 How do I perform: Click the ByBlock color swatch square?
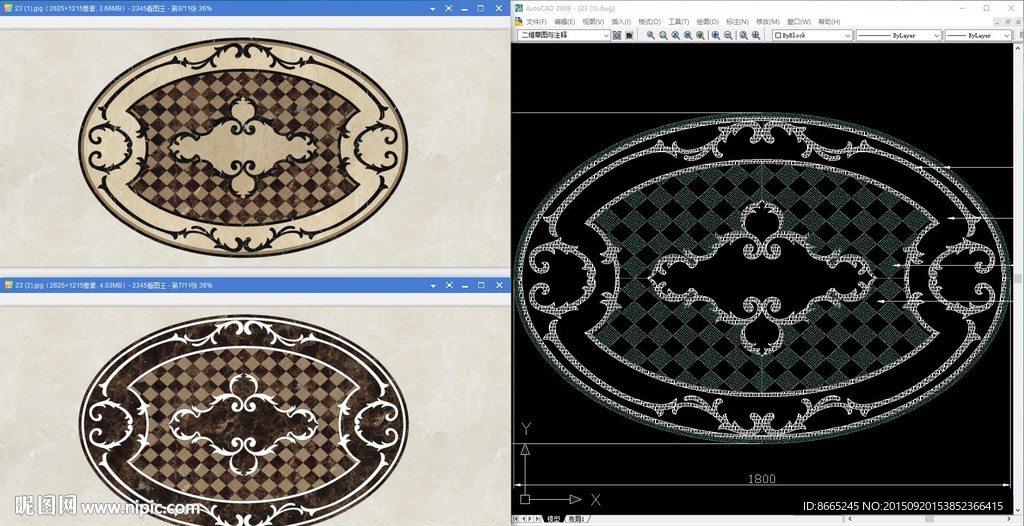(778, 35)
